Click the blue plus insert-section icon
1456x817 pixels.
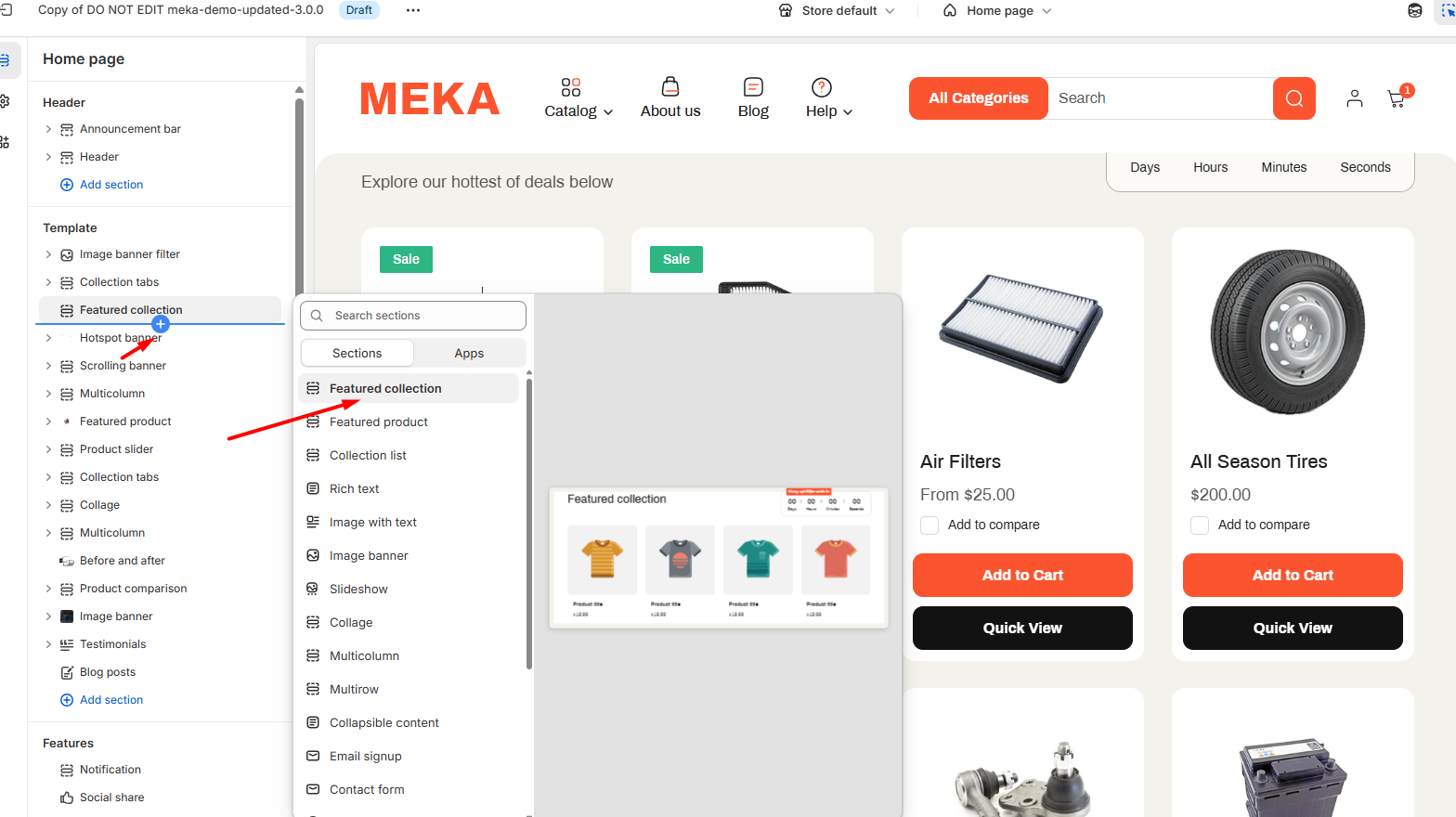click(161, 324)
